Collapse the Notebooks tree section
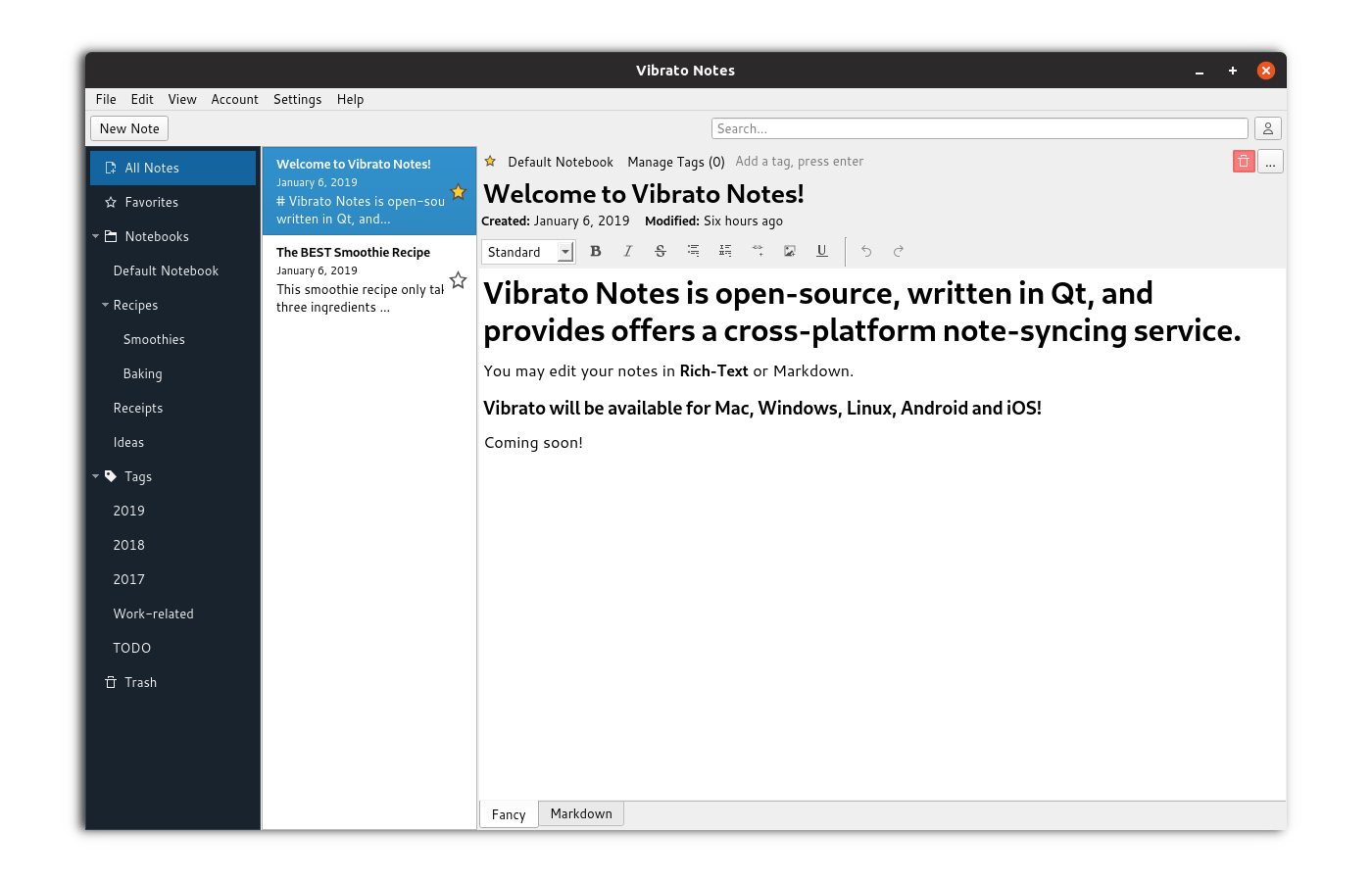 pyautogui.click(x=96, y=236)
